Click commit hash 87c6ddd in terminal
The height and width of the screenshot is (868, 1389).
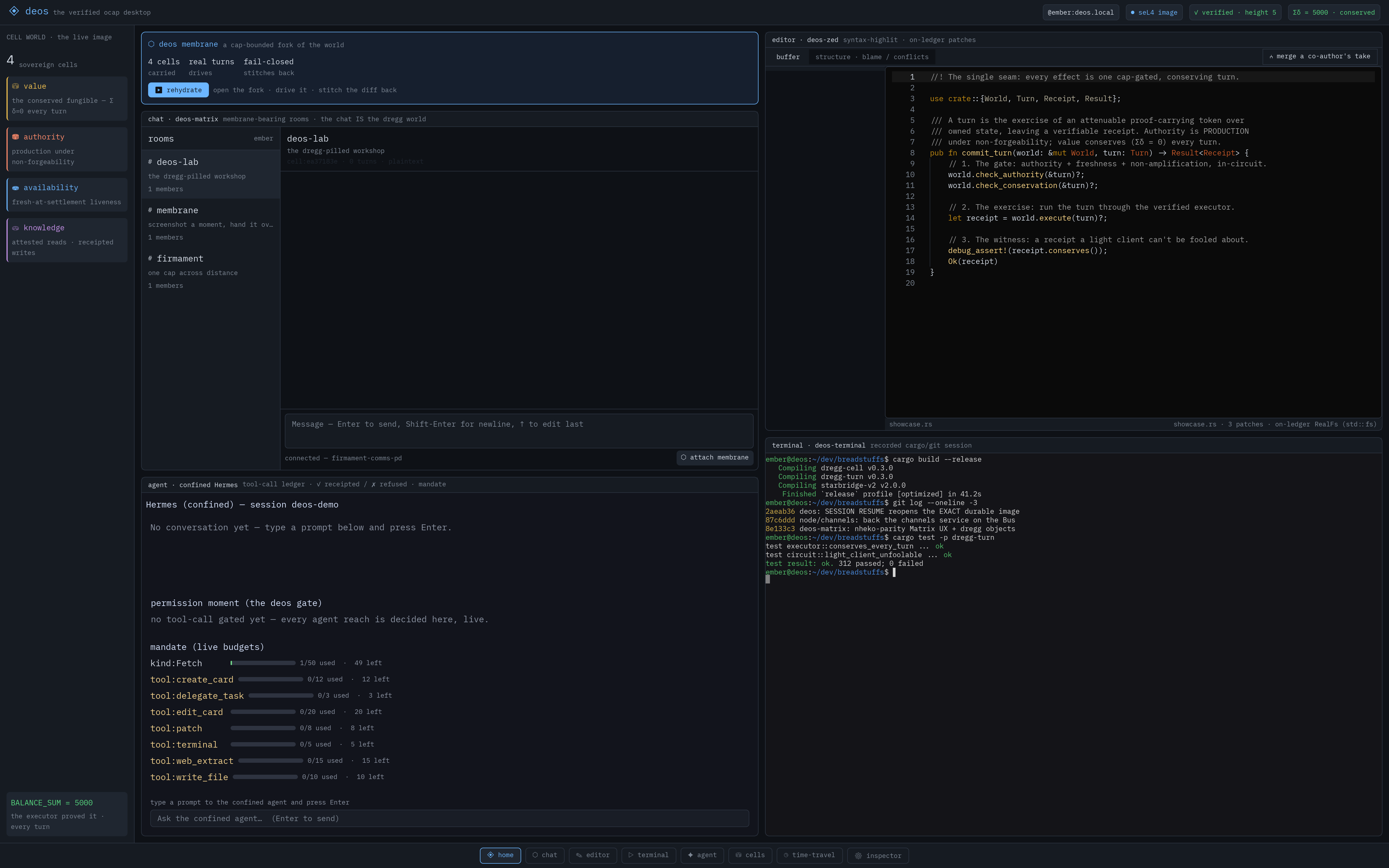click(780, 520)
